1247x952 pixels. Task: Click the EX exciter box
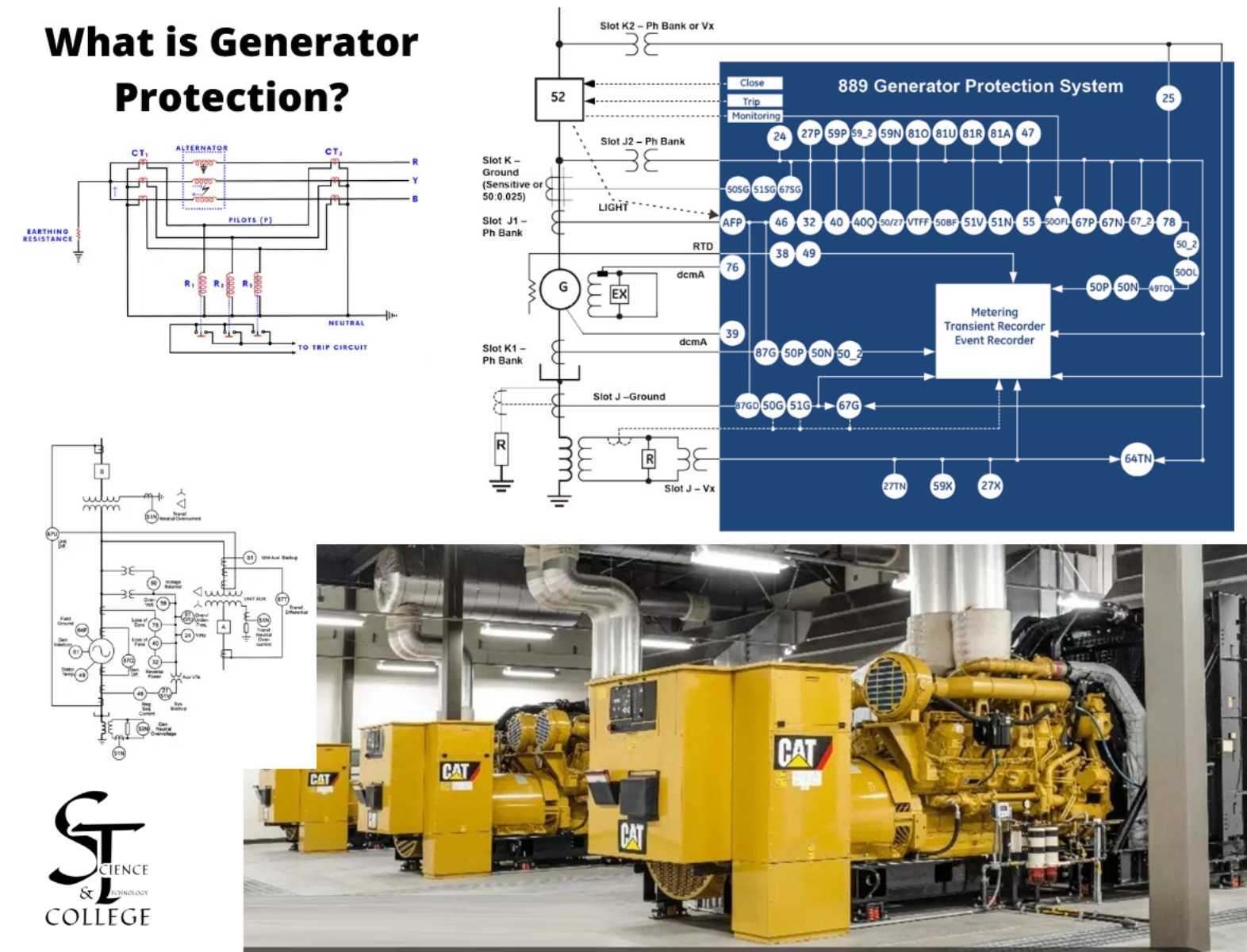pos(619,294)
